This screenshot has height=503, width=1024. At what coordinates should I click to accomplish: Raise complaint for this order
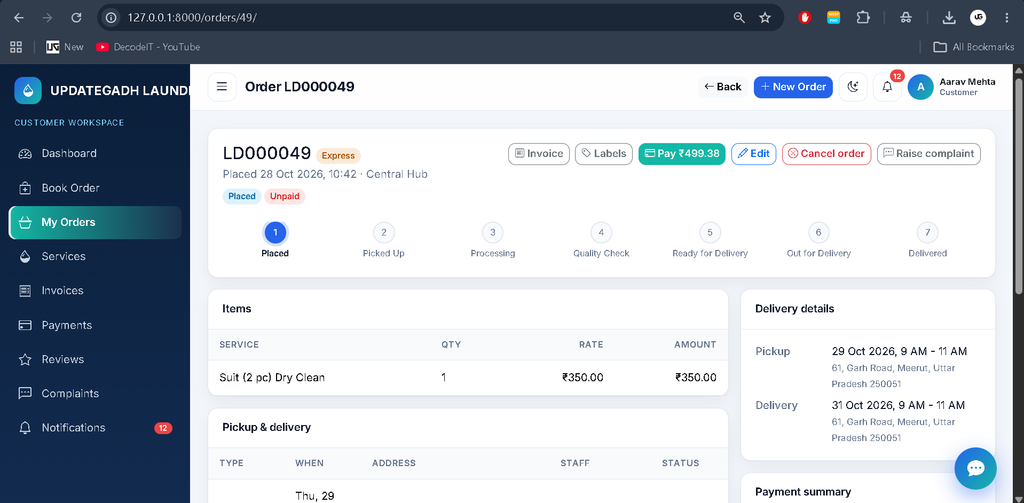tap(929, 154)
